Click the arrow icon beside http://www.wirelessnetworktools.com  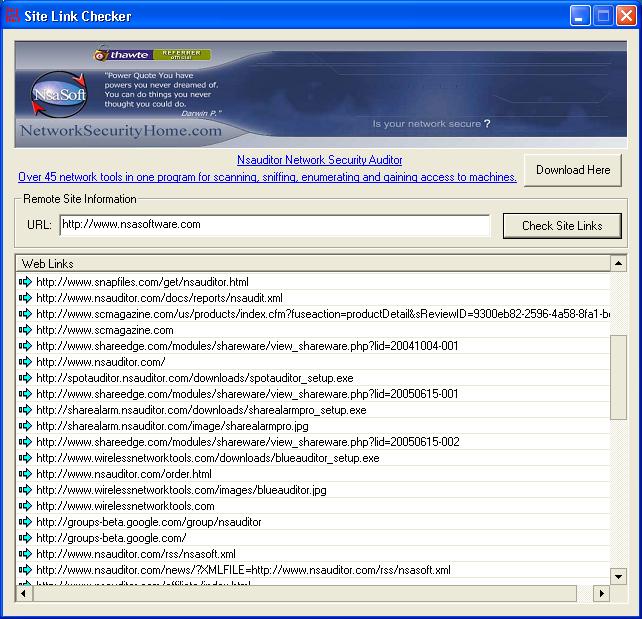pyautogui.click(x=25, y=506)
